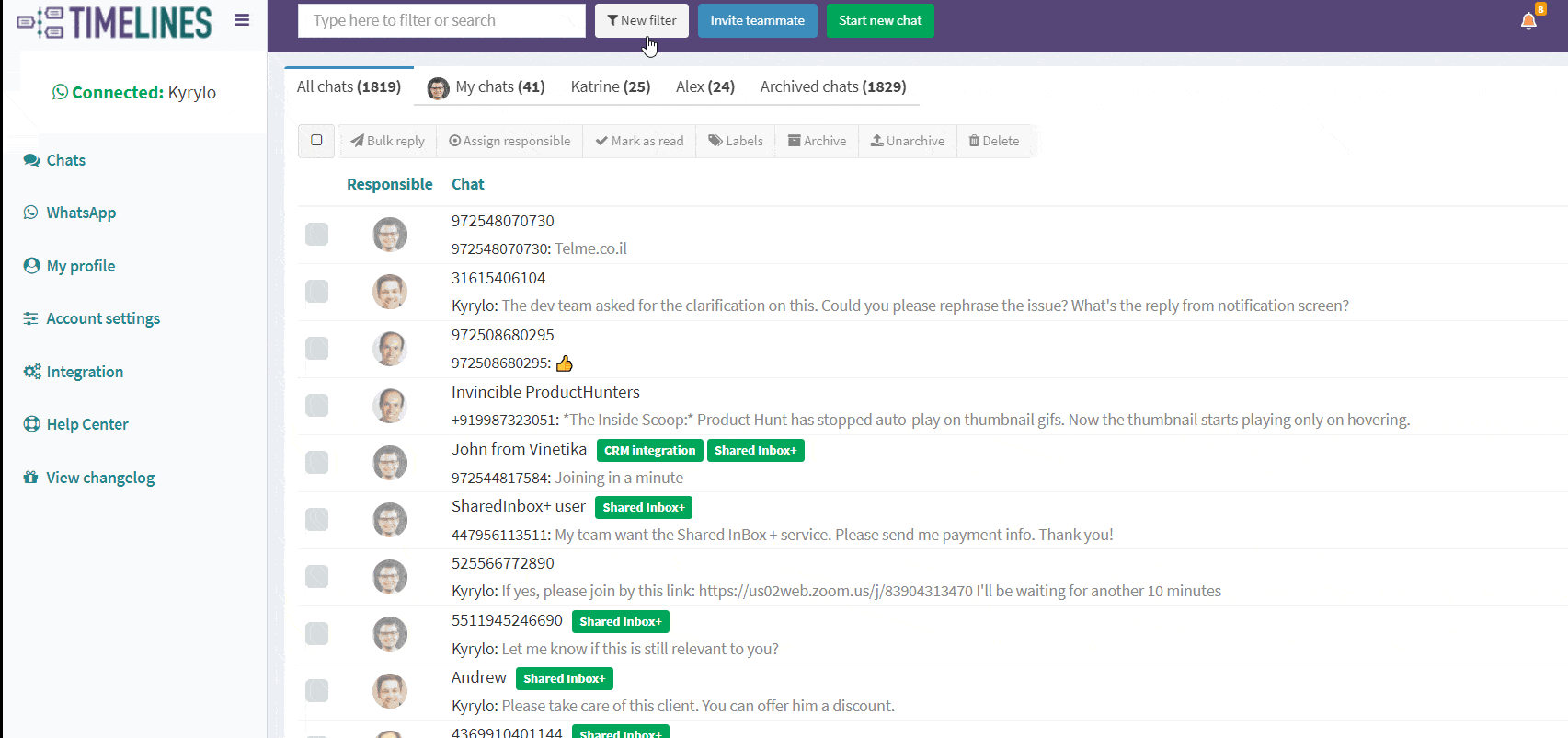The height and width of the screenshot is (738, 1568).
Task: Click the Responsible column header
Action: pos(389,184)
